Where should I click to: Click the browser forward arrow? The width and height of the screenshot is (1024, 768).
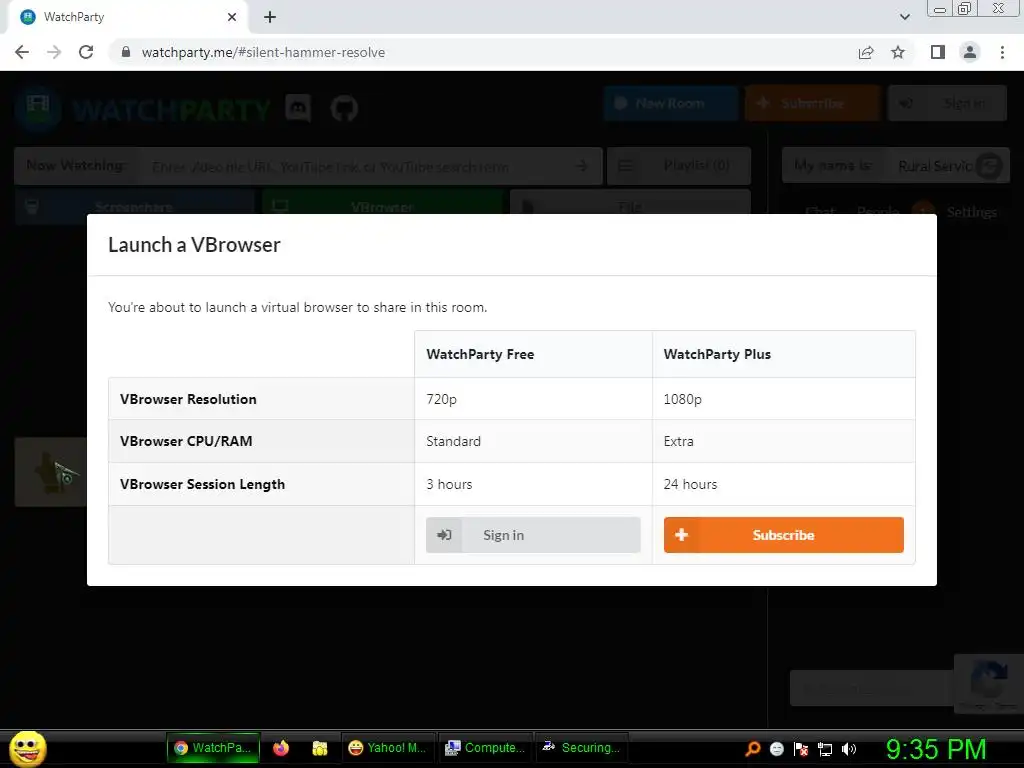click(54, 52)
